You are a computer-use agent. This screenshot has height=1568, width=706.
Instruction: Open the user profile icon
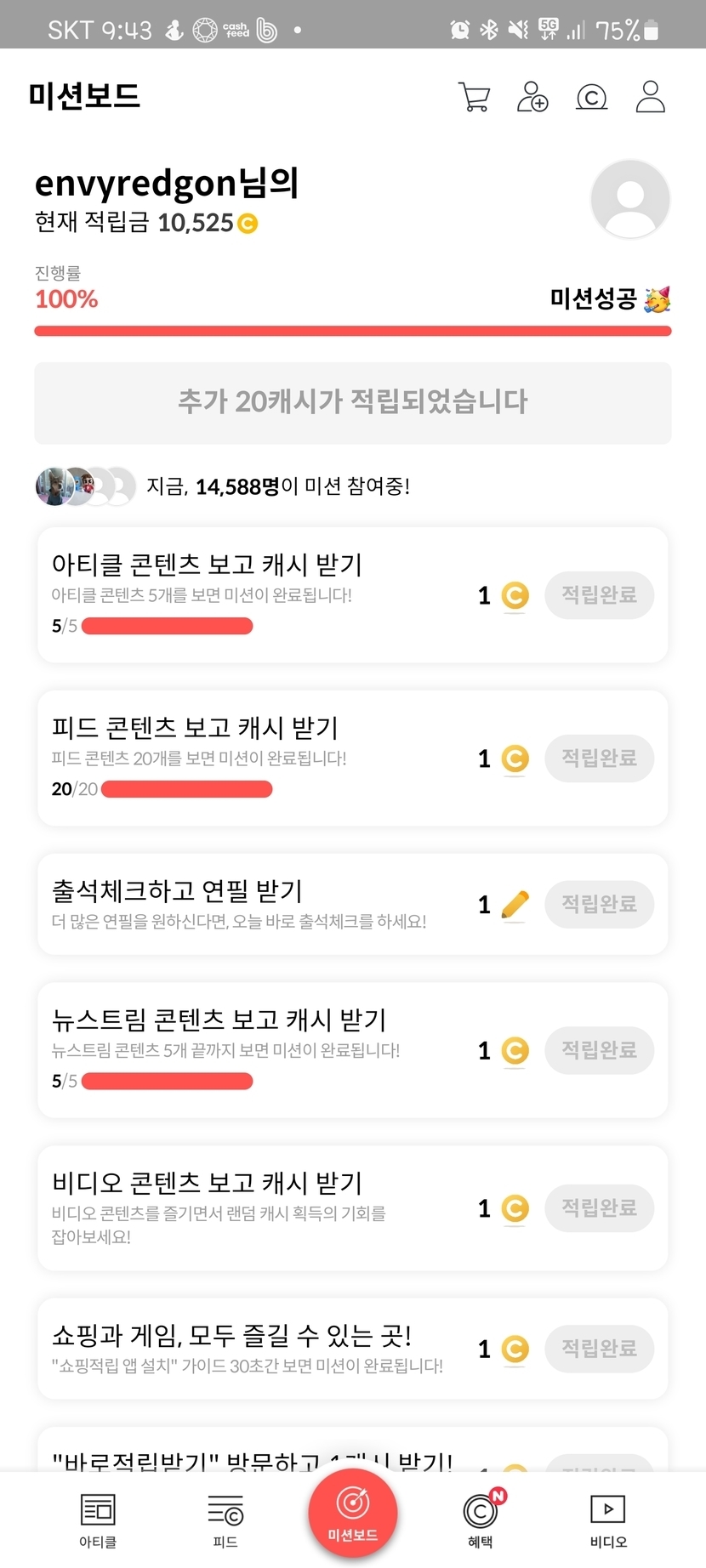(650, 97)
